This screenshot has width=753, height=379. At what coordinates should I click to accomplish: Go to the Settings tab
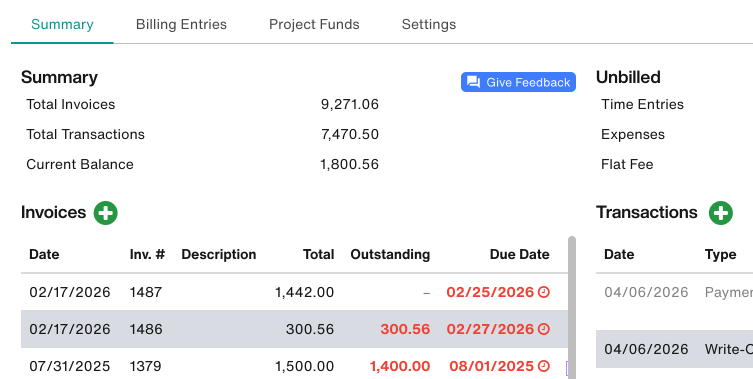coord(429,24)
